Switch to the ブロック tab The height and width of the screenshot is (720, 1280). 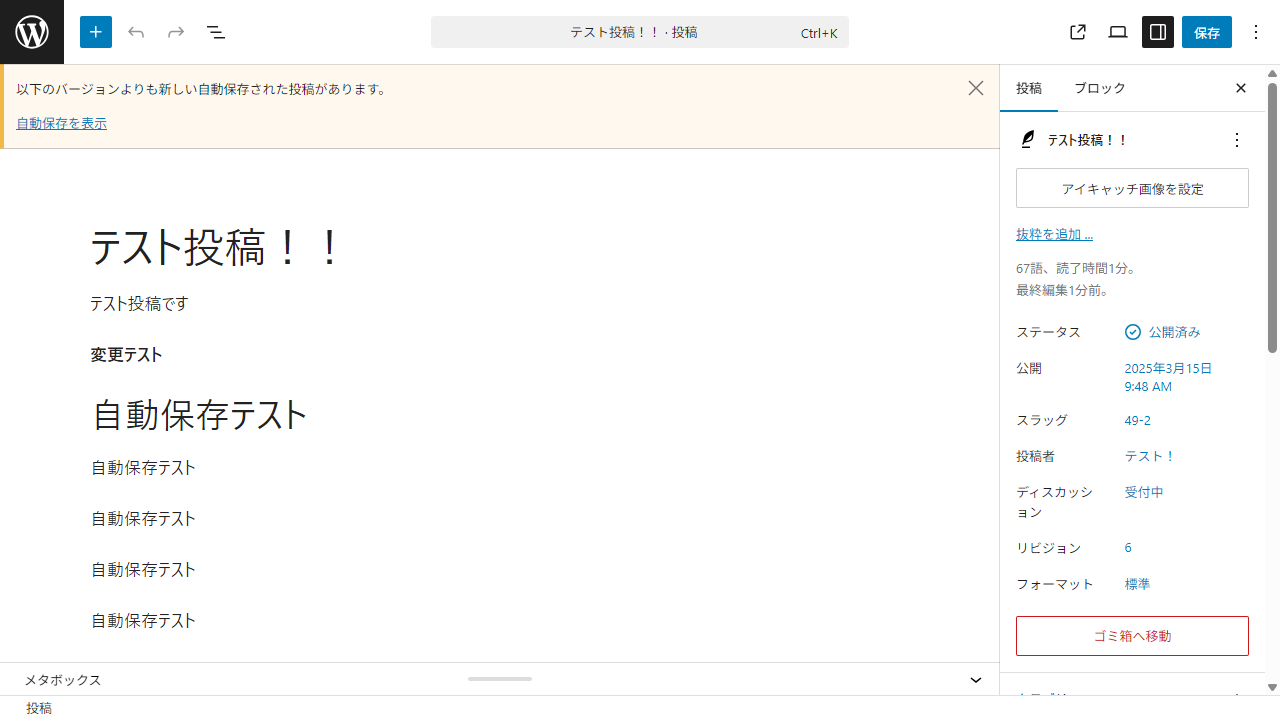click(1099, 88)
